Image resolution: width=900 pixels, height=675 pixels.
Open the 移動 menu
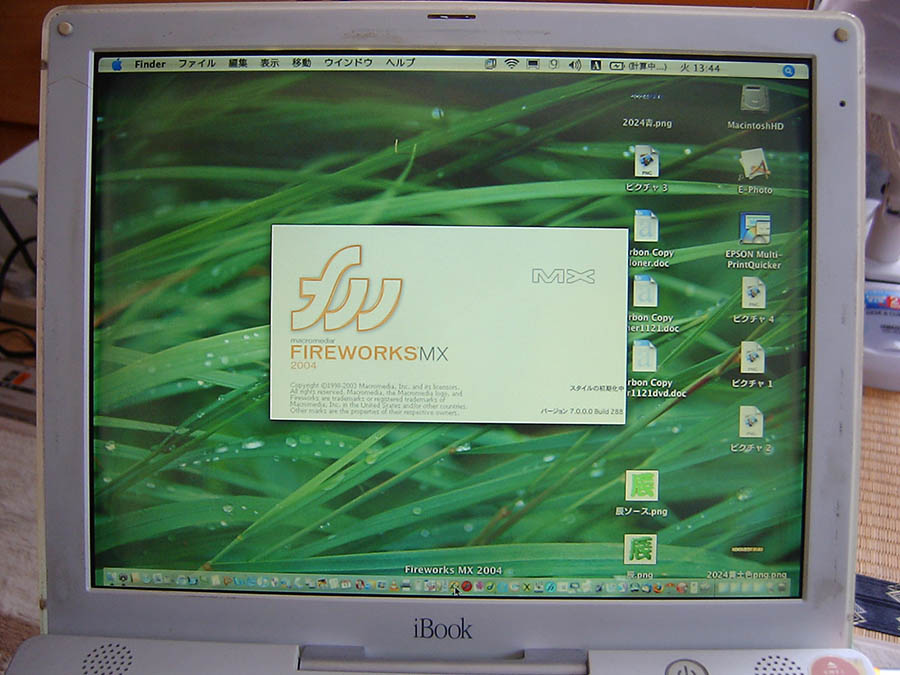coord(301,63)
